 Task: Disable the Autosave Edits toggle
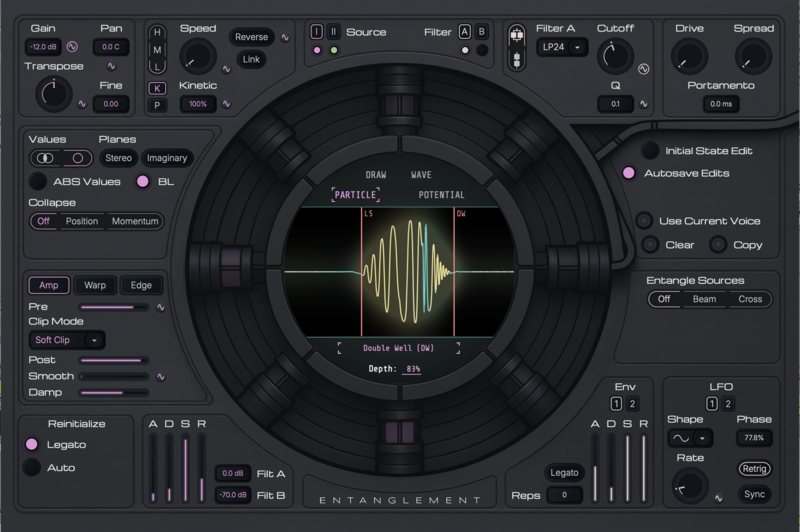pos(628,173)
